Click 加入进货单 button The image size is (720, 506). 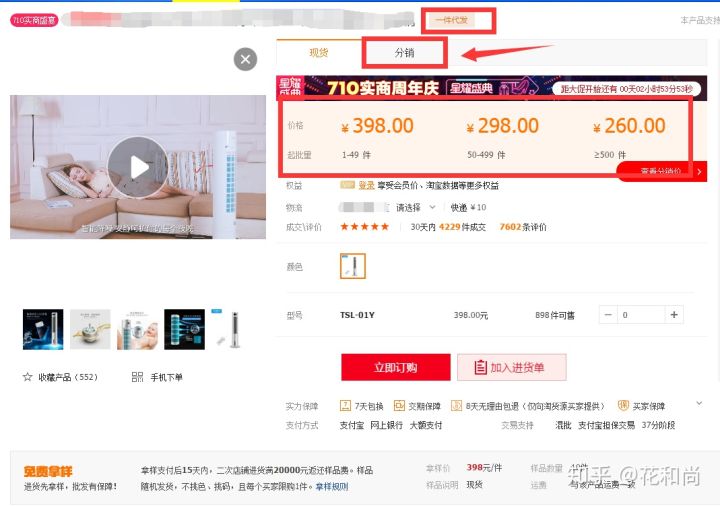click(x=512, y=367)
